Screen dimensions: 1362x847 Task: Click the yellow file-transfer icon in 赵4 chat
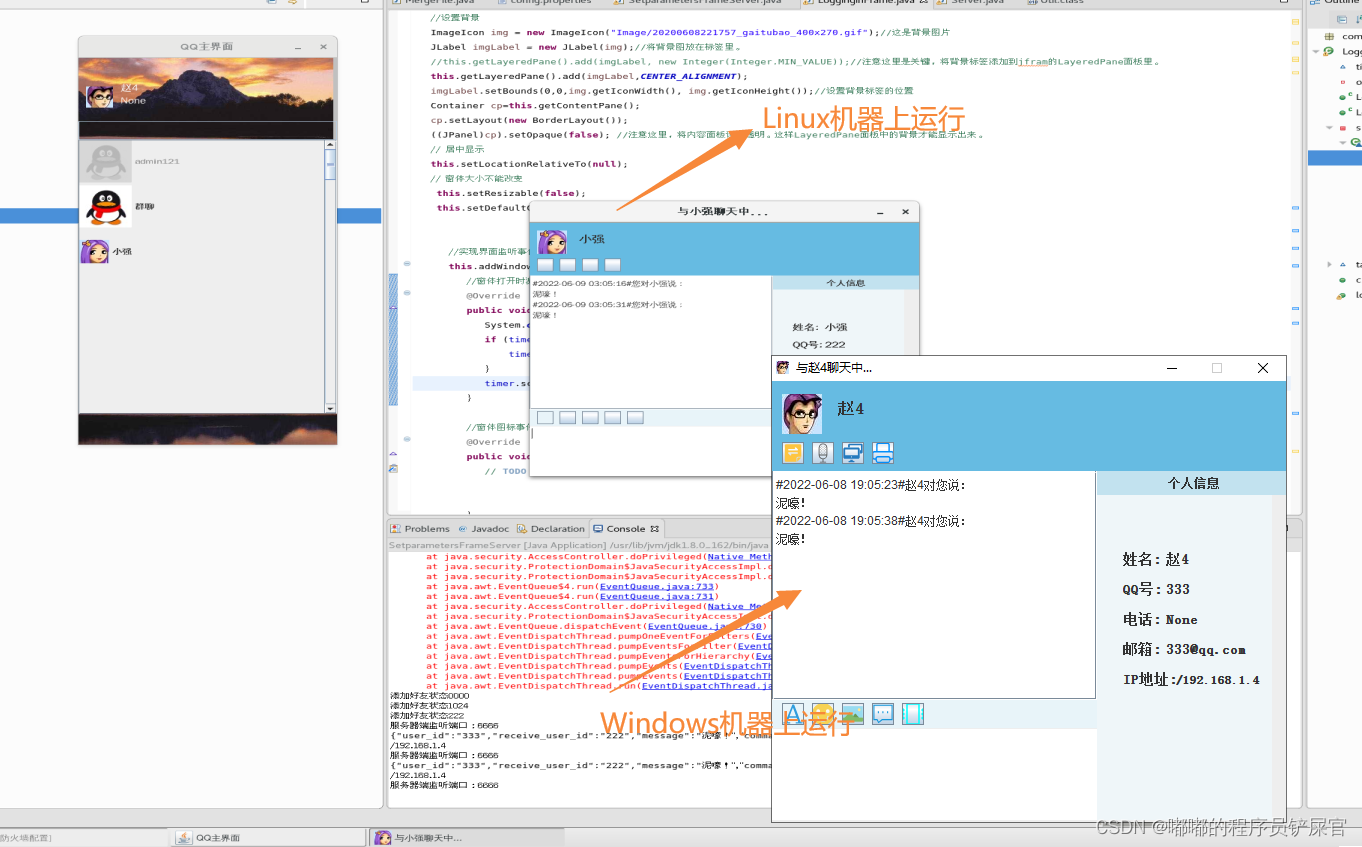(793, 453)
